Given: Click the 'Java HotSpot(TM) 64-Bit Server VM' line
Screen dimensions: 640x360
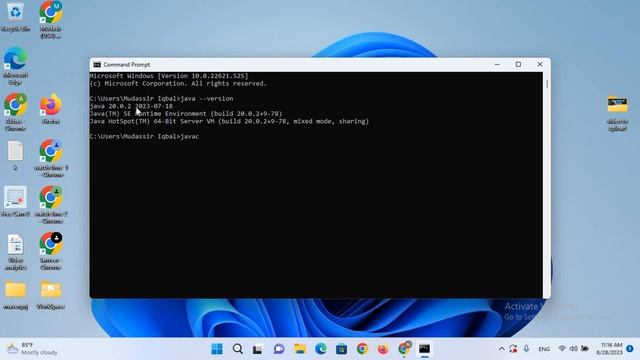Looking at the screenshot, I should click(x=229, y=121).
